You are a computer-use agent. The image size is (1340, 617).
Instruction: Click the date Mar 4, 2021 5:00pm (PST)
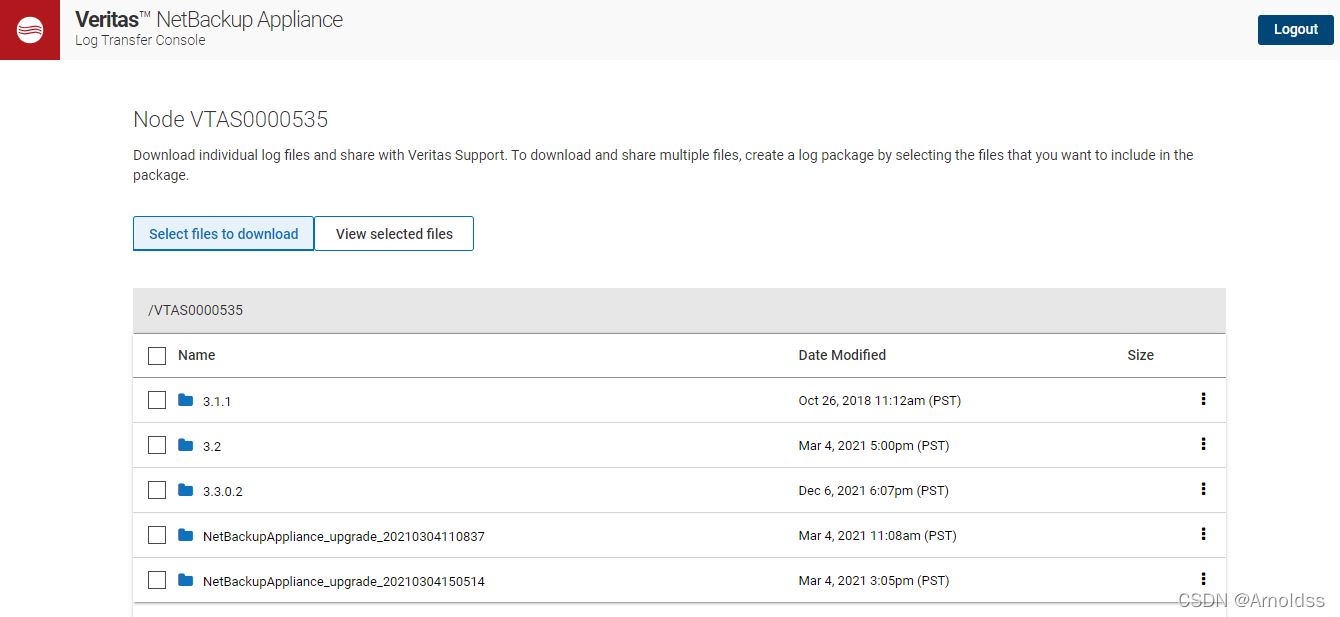point(874,446)
